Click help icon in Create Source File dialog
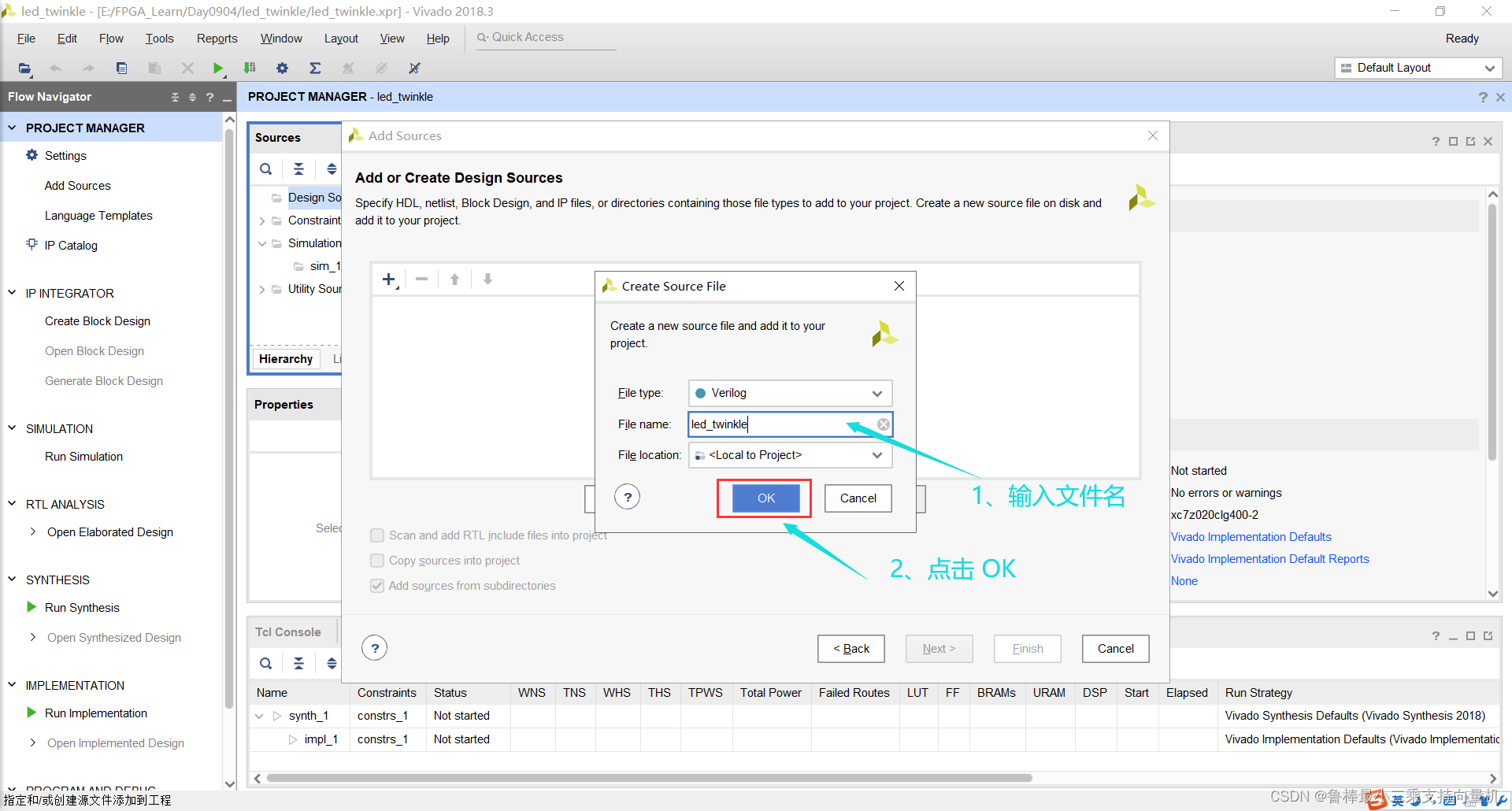The width and height of the screenshot is (1512, 811). (x=628, y=497)
